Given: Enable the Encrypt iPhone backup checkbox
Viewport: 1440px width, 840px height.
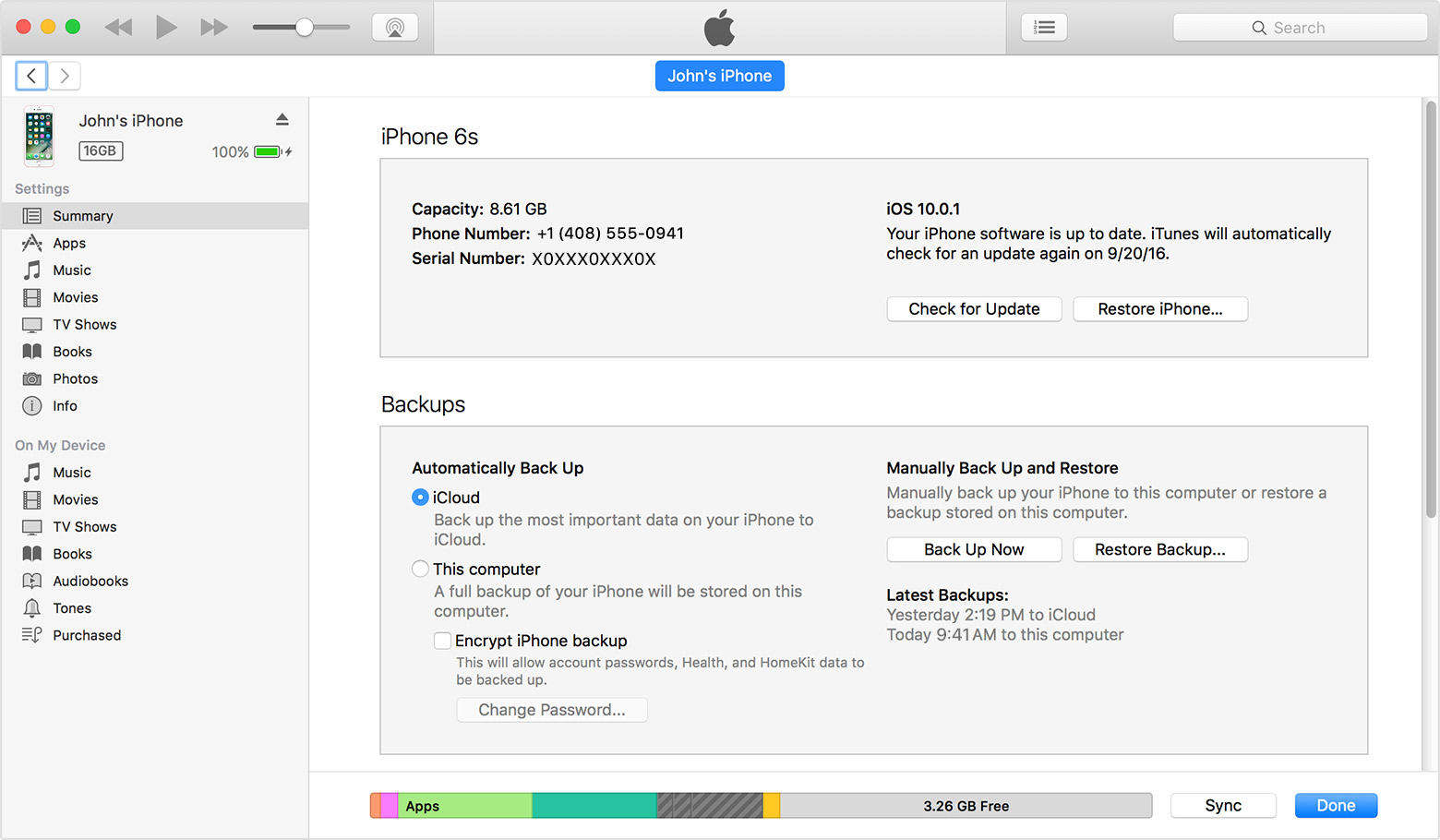Looking at the screenshot, I should pos(442,640).
